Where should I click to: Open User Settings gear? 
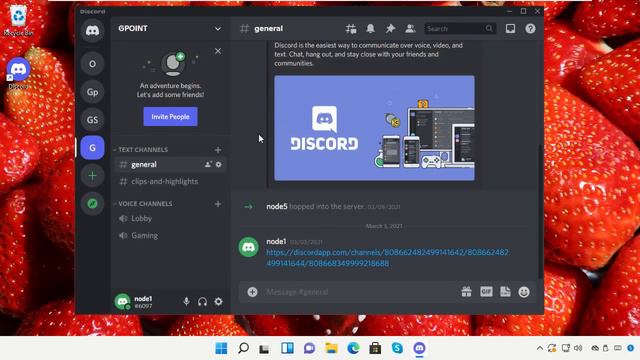coord(219,302)
